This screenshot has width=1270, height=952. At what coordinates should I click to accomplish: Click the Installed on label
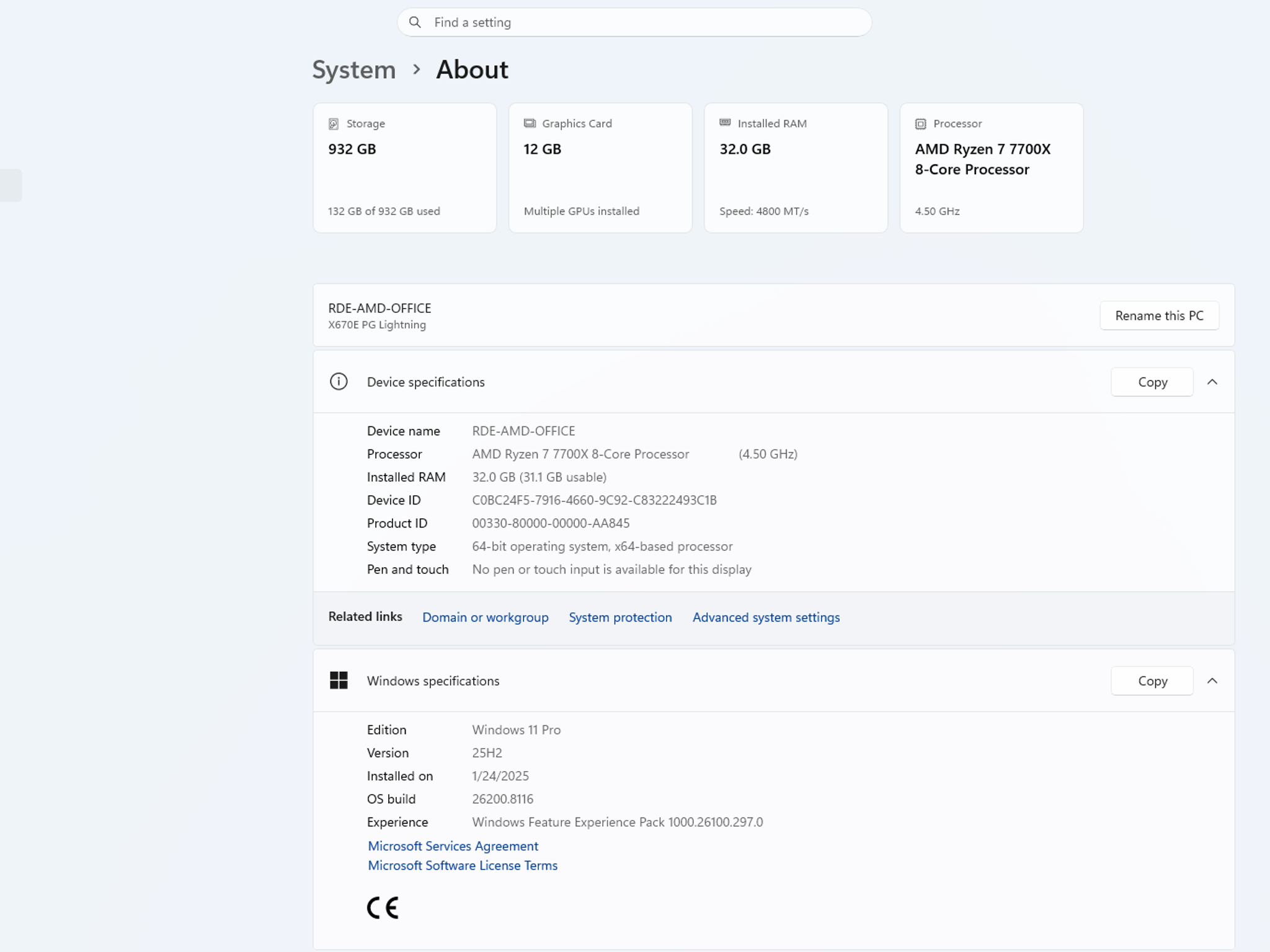pyautogui.click(x=399, y=776)
